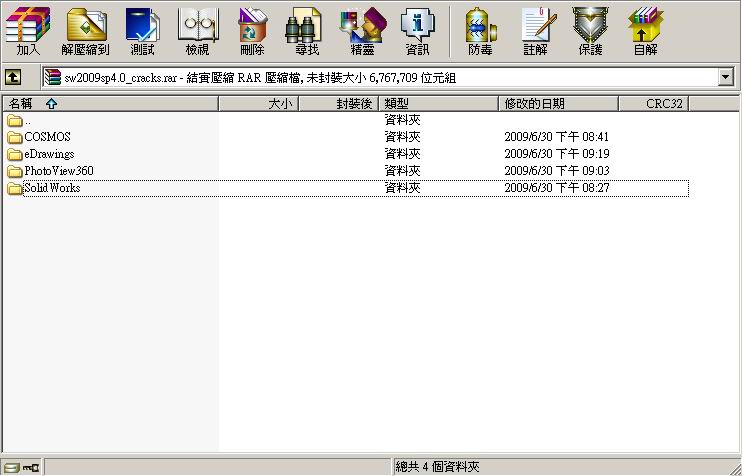
Task: Click the 保護 (Protect) shield icon
Action: (x=591, y=30)
